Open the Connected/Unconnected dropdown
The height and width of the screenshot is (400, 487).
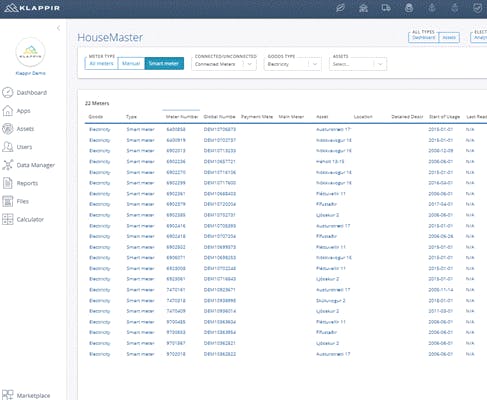click(224, 64)
